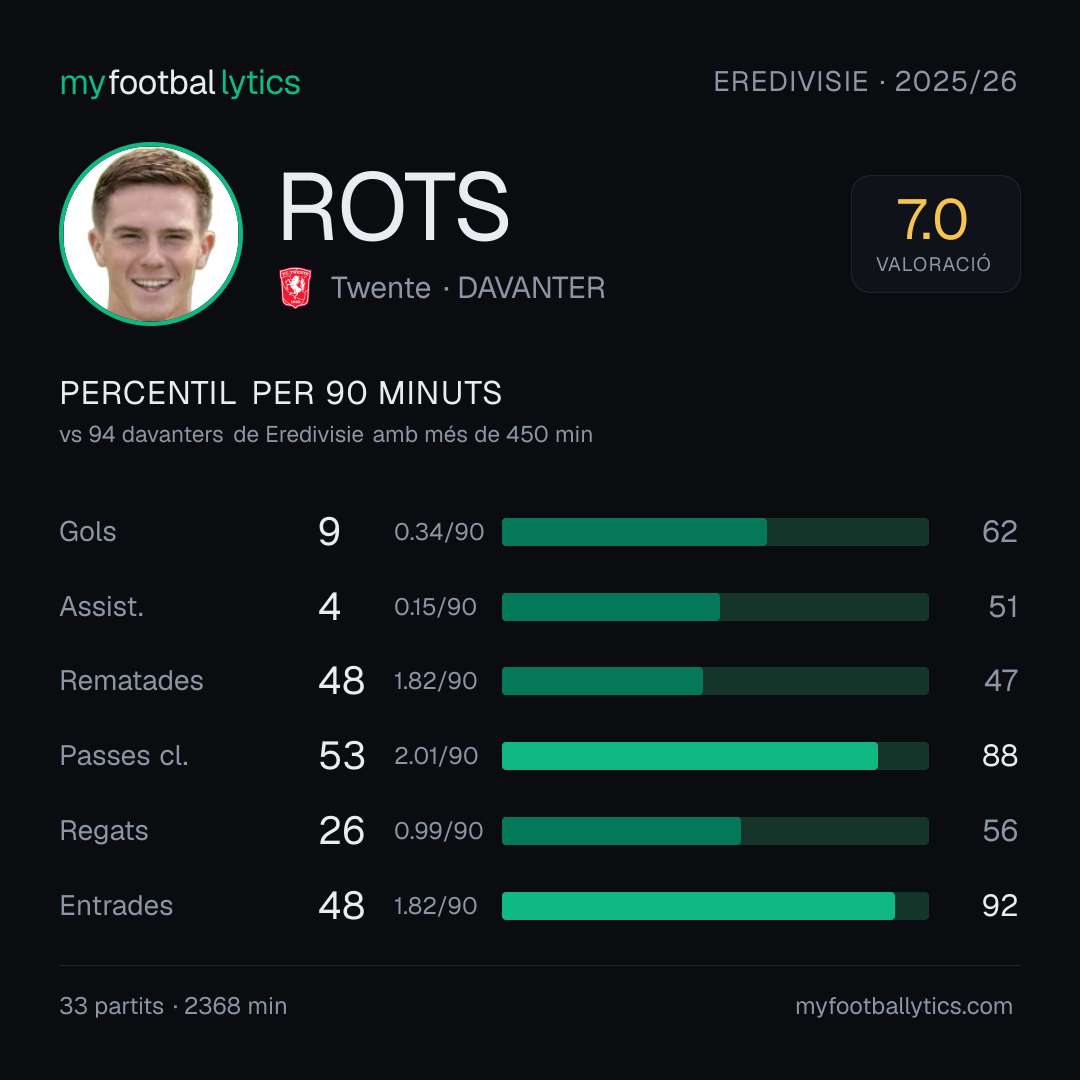The width and height of the screenshot is (1080, 1080).
Task: Open the myfootballytics.com link
Action: tap(904, 1006)
